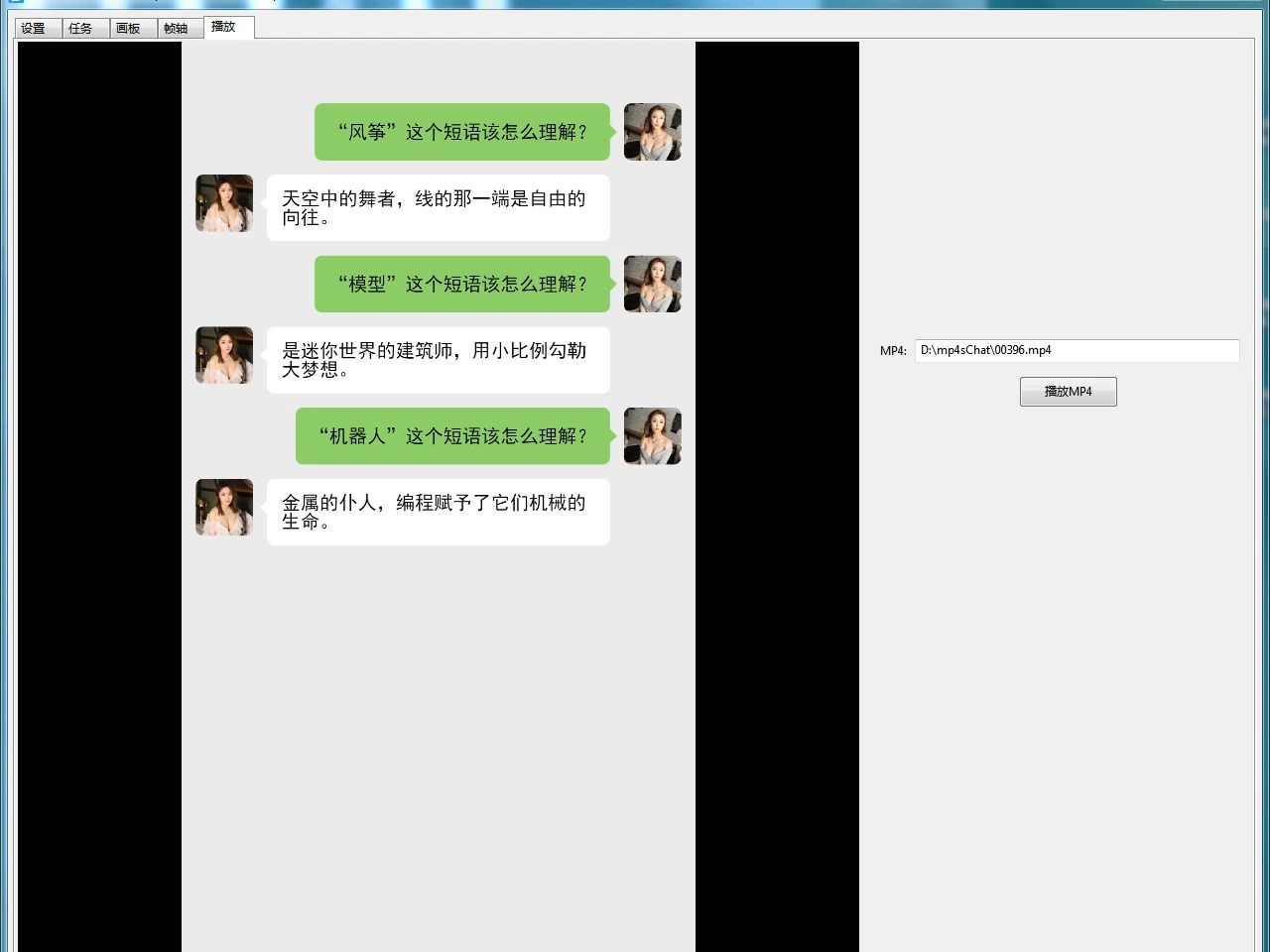
Task: Click the green “风筝”这个短语该怎么理解 message
Action: pyautogui.click(x=462, y=132)
